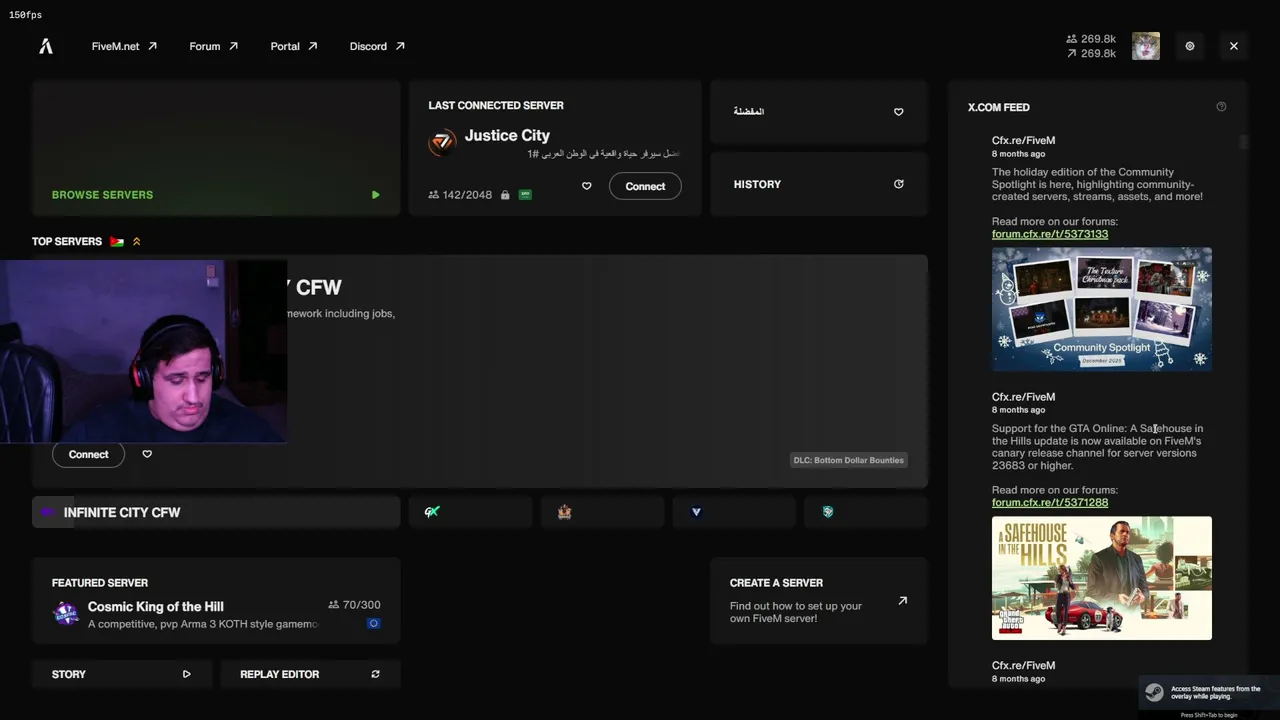This screenshot has width=1280, height=720.
Task: Open CREATE A SERVER guide
Action: click(819, 601)
